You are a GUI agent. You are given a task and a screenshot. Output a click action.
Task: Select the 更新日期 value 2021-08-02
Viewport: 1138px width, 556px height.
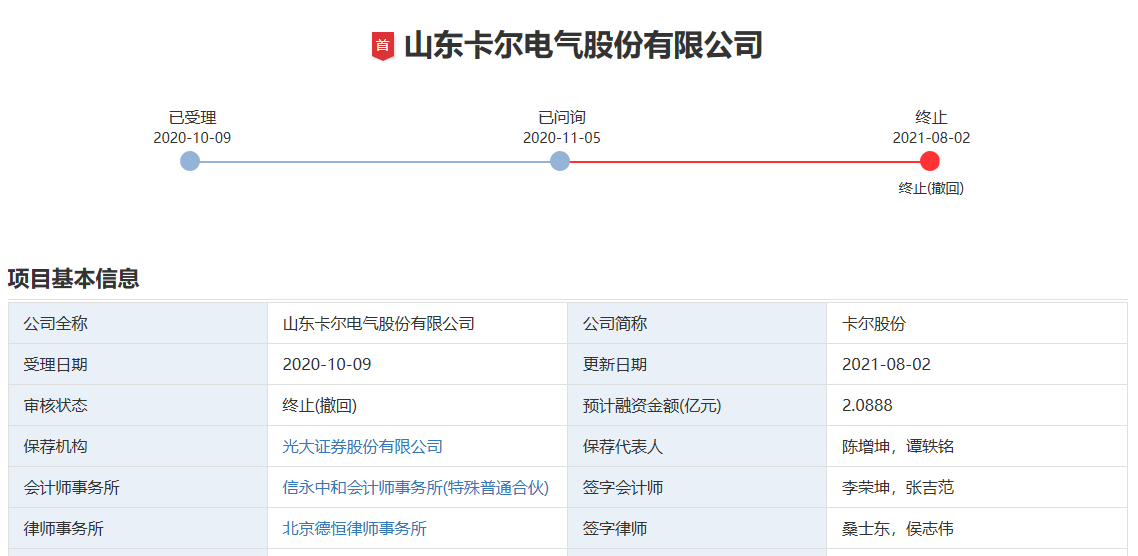[977, 364]
